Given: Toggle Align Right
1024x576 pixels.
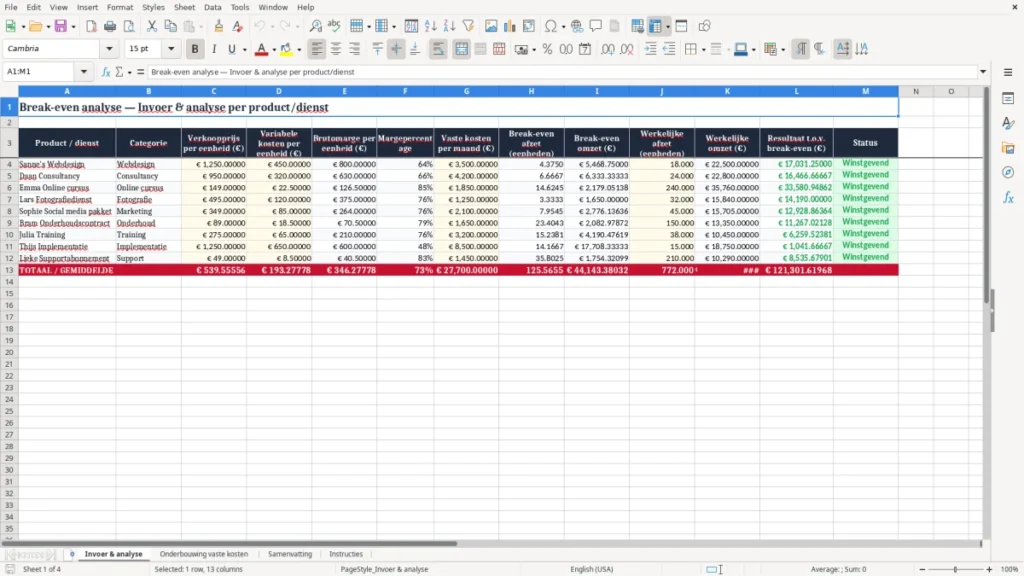Looking at the screenshot, I should tap(355, 49).
